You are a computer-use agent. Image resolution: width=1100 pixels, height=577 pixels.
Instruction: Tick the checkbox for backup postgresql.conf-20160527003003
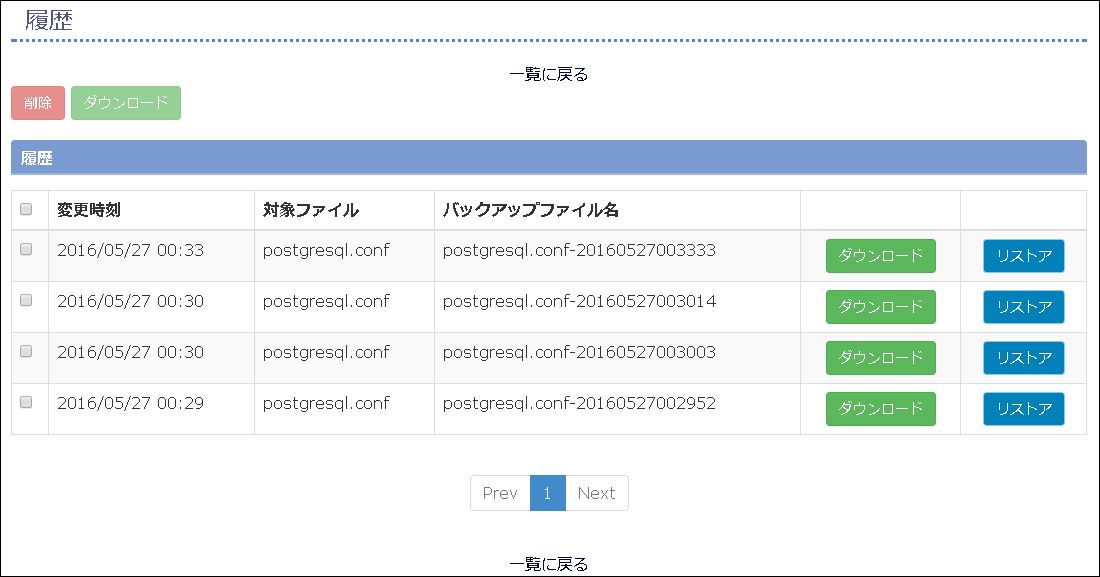click(26, 351)
